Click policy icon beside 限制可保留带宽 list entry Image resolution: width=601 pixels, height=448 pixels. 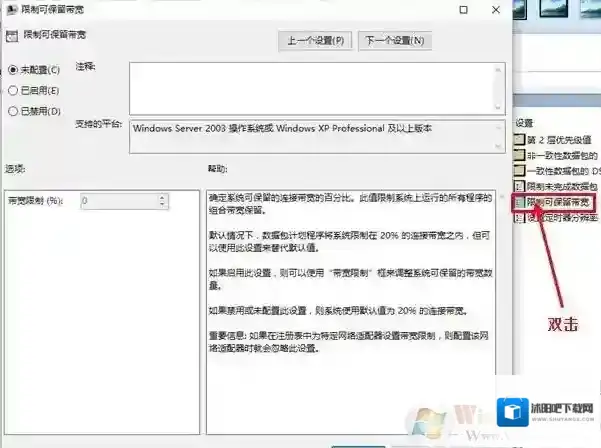(519, 202)
